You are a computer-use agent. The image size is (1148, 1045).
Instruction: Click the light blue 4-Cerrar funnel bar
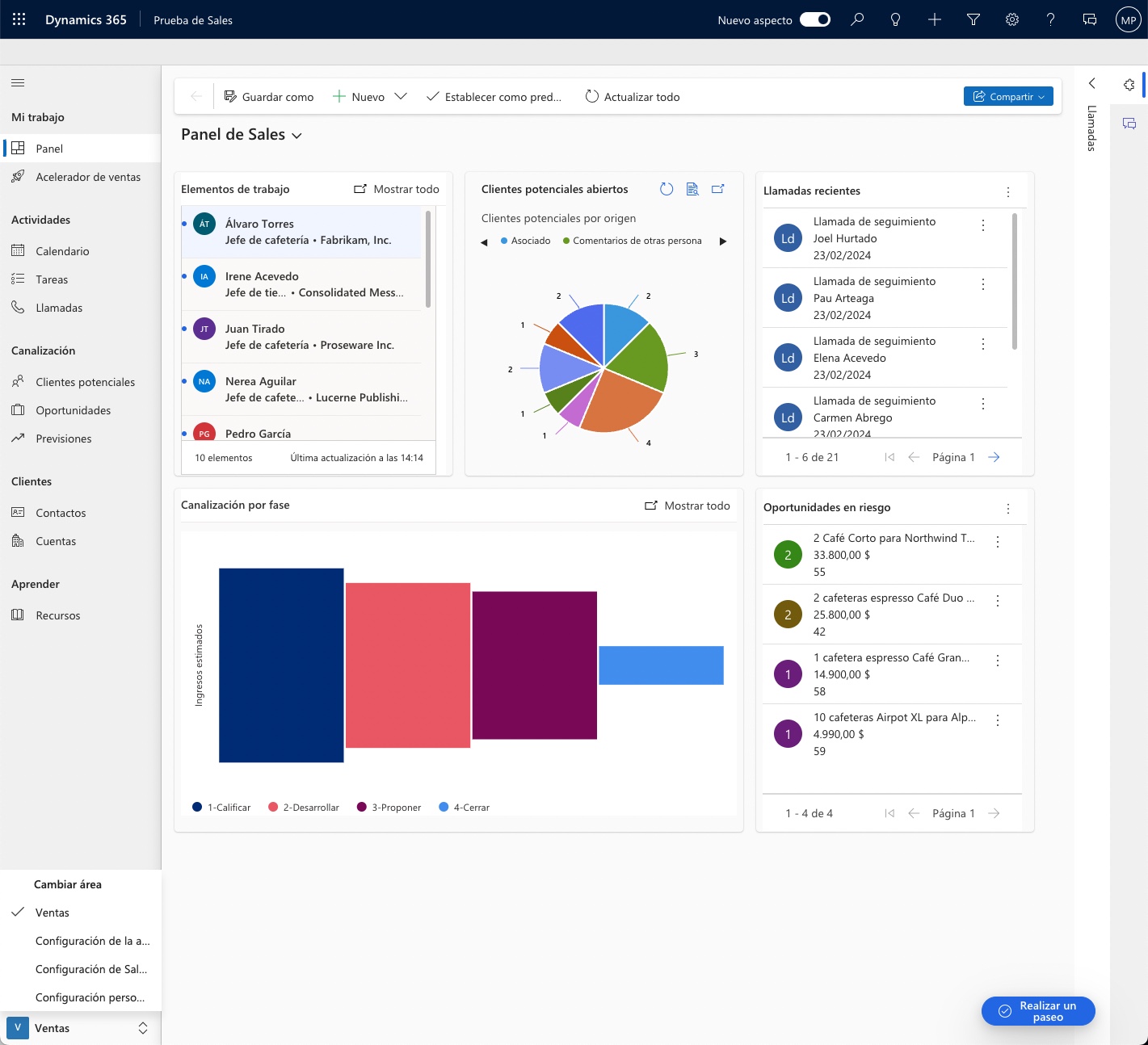[661, 665]
